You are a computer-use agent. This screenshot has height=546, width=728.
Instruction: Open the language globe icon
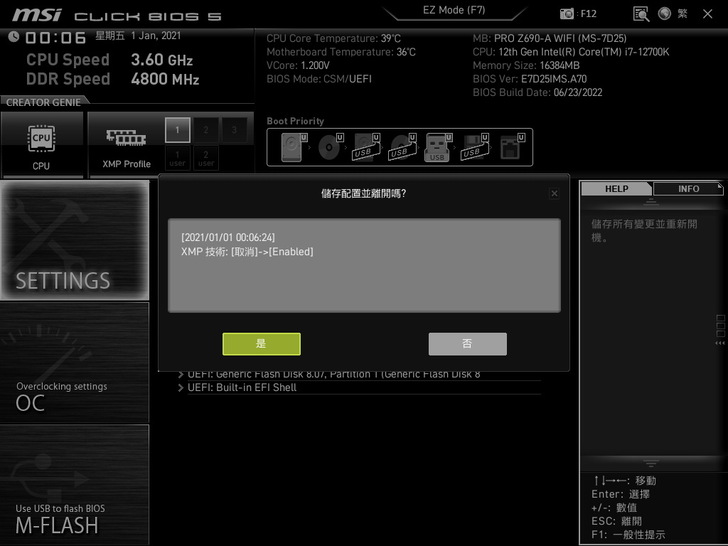664,13
